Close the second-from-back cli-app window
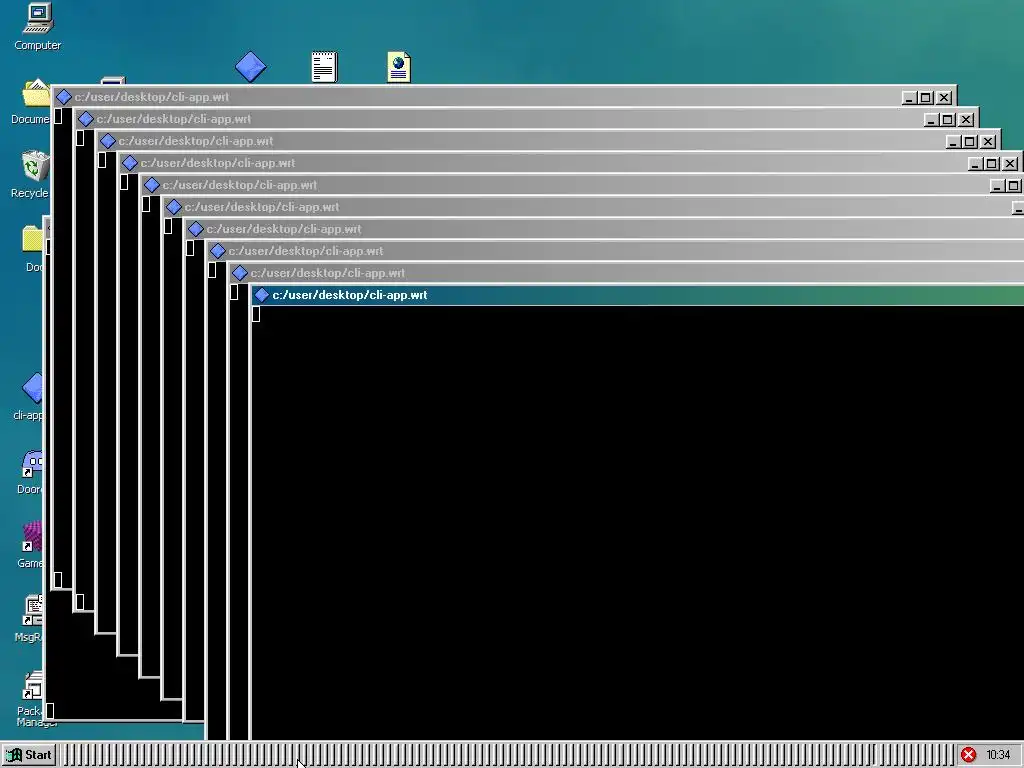This screenshot has width=1024, height=768. [x=967, y=120]
